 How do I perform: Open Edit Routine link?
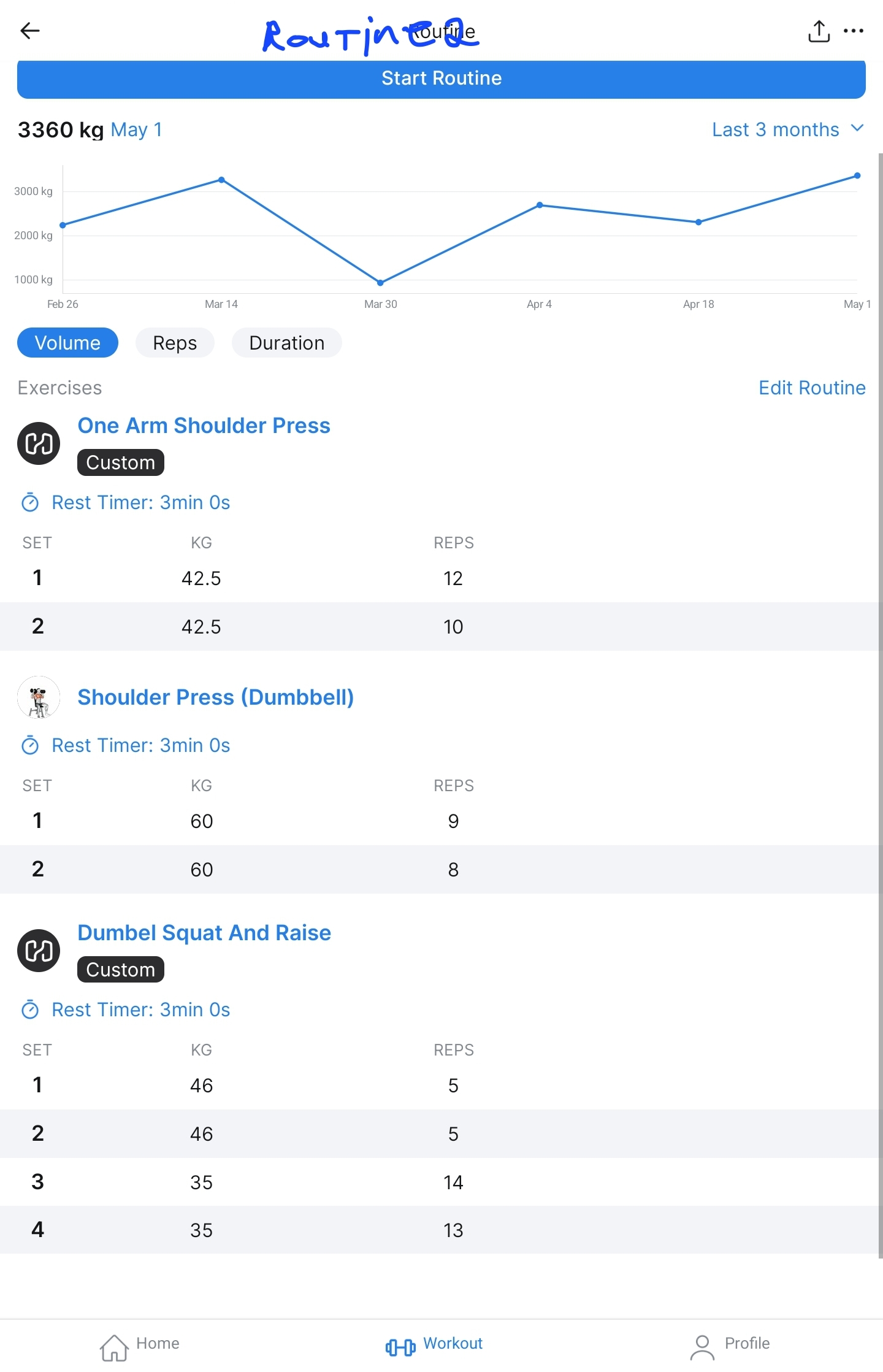click(x=812, y=388)
